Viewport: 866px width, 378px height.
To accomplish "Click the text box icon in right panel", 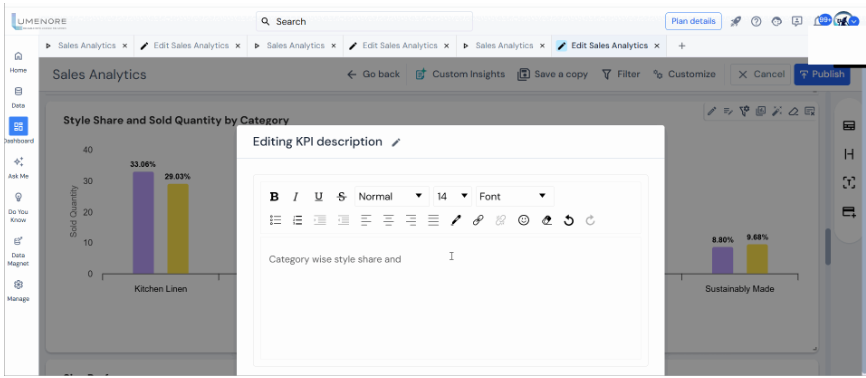I will point(849,183).
